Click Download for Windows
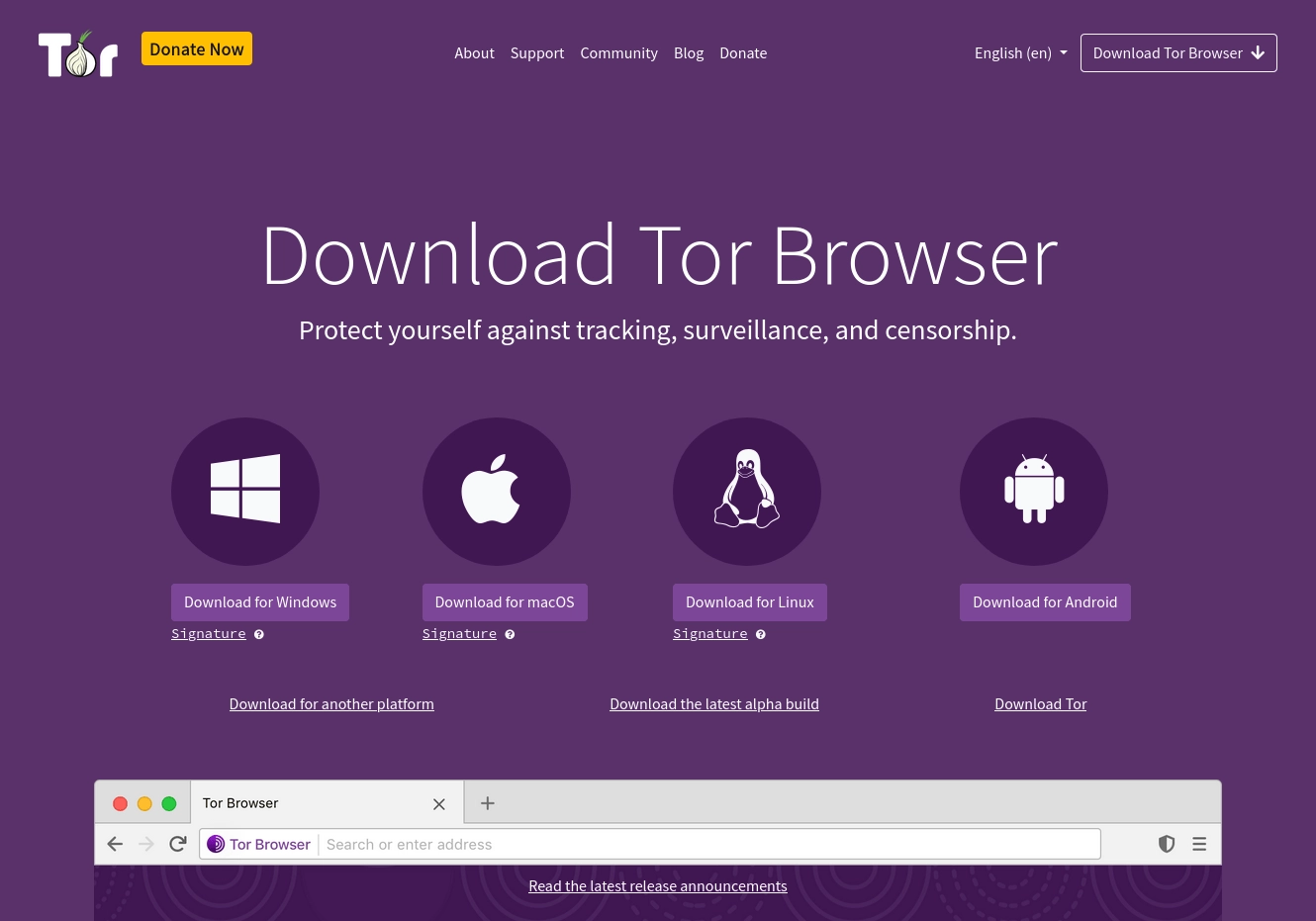 click(x=260, y=602)
